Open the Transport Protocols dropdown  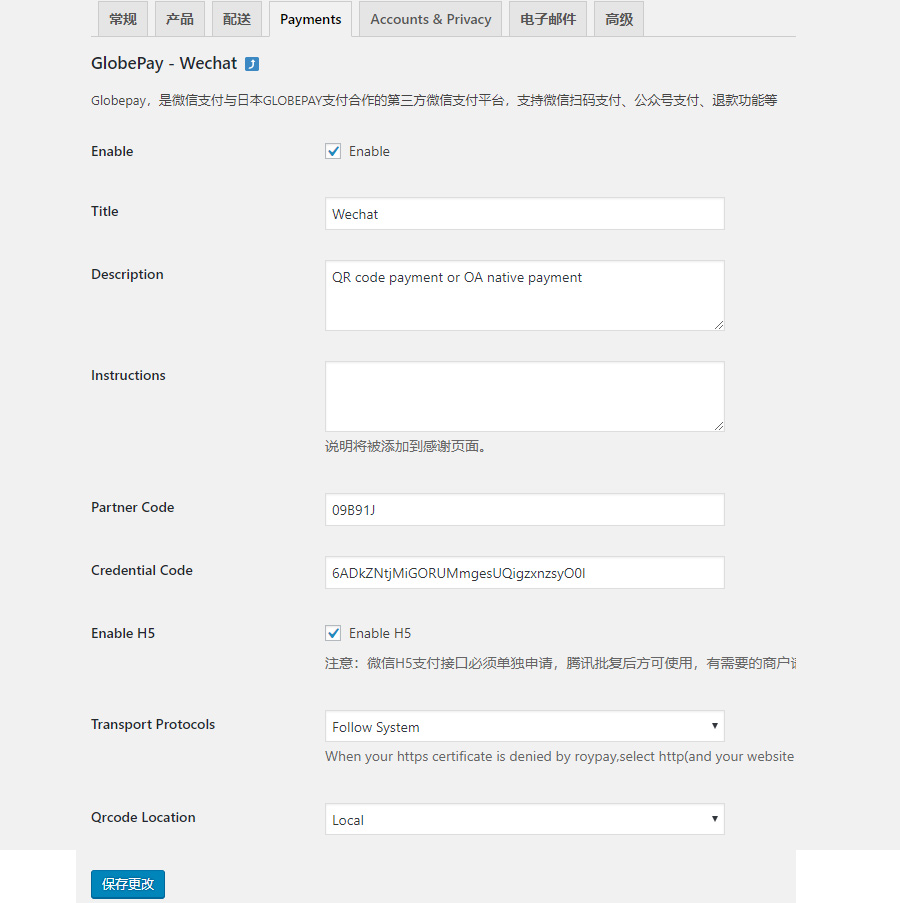(x=525, y=726)
